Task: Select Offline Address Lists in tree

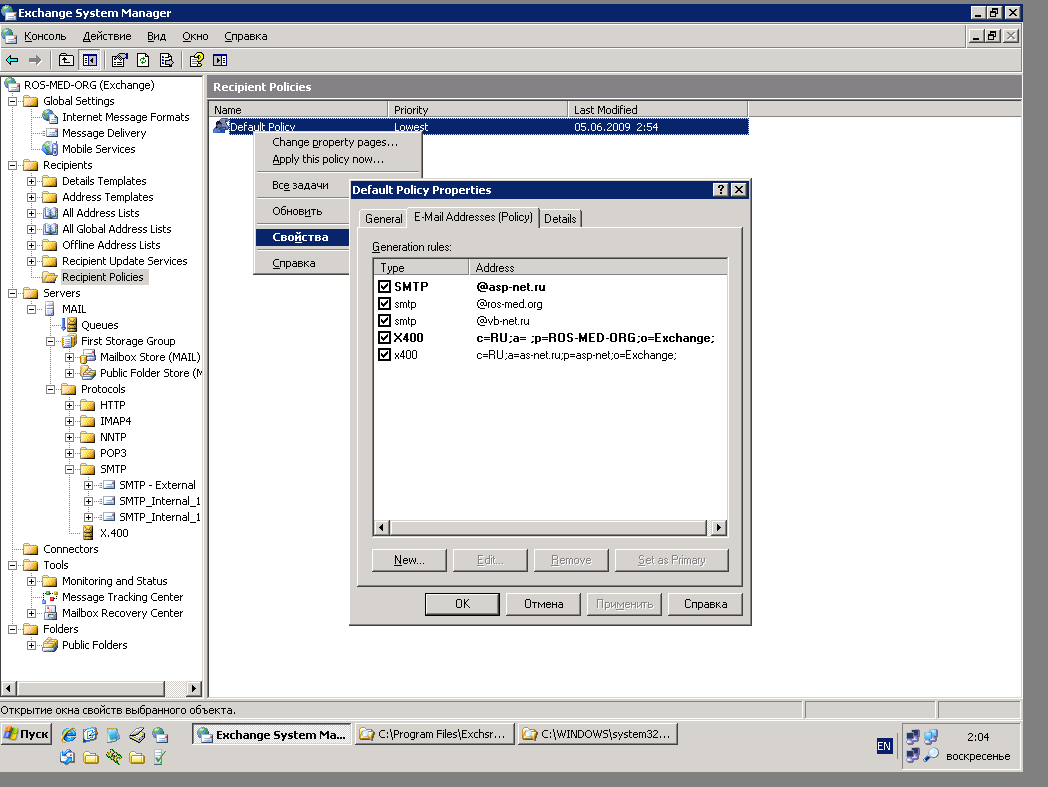Action: tap(111, 245)
